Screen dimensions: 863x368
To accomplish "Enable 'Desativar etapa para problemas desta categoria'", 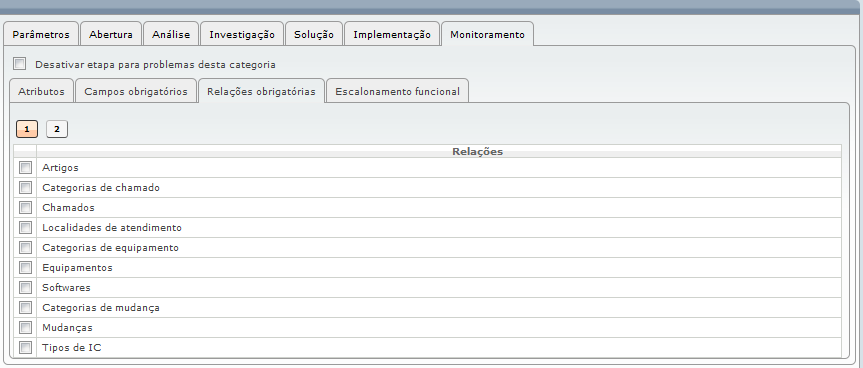I will [x=20, y=64].
